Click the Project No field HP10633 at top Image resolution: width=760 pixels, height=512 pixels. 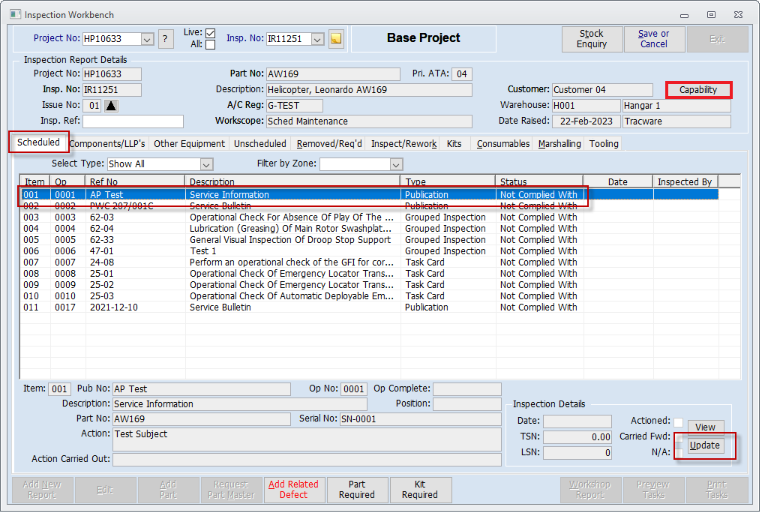coord(112,39)
